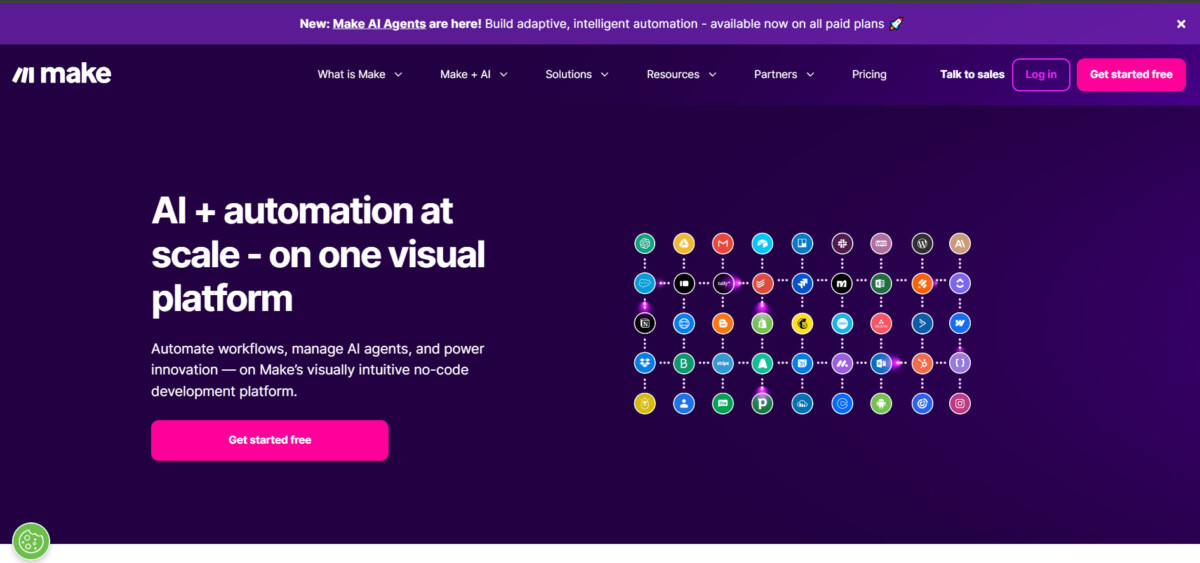
Task: Click the Make logo in header
Action: pos(62,74)
